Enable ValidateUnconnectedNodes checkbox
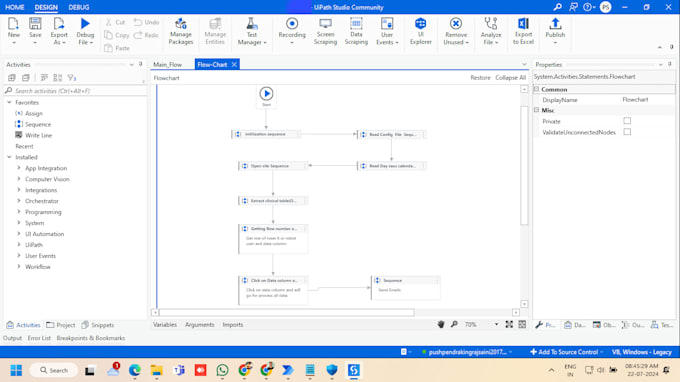 627,132
